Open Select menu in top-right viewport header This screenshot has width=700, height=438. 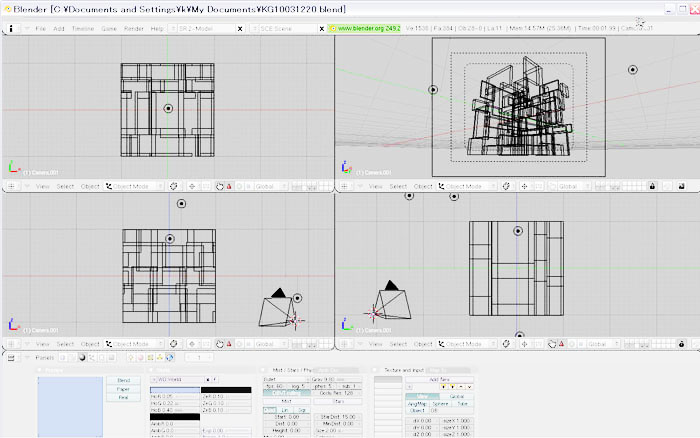398,186
